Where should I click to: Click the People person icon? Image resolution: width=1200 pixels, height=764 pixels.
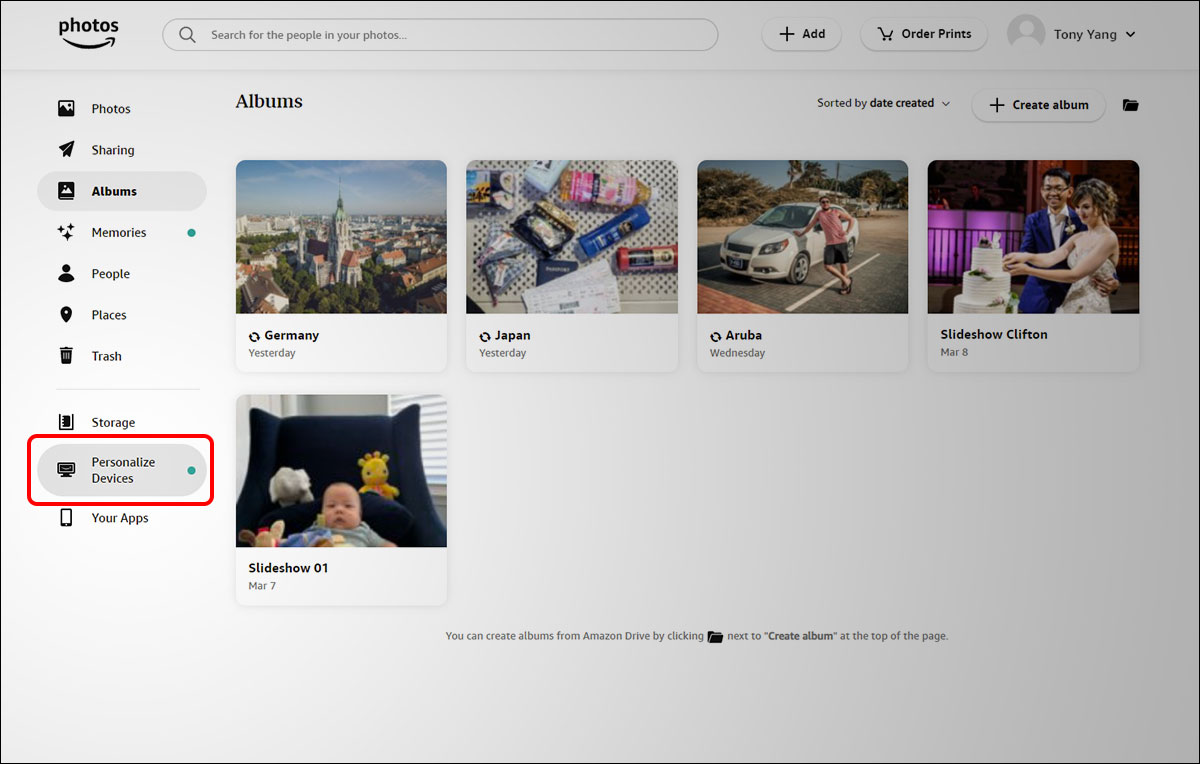pyautogui.click(x=66, y=273)
